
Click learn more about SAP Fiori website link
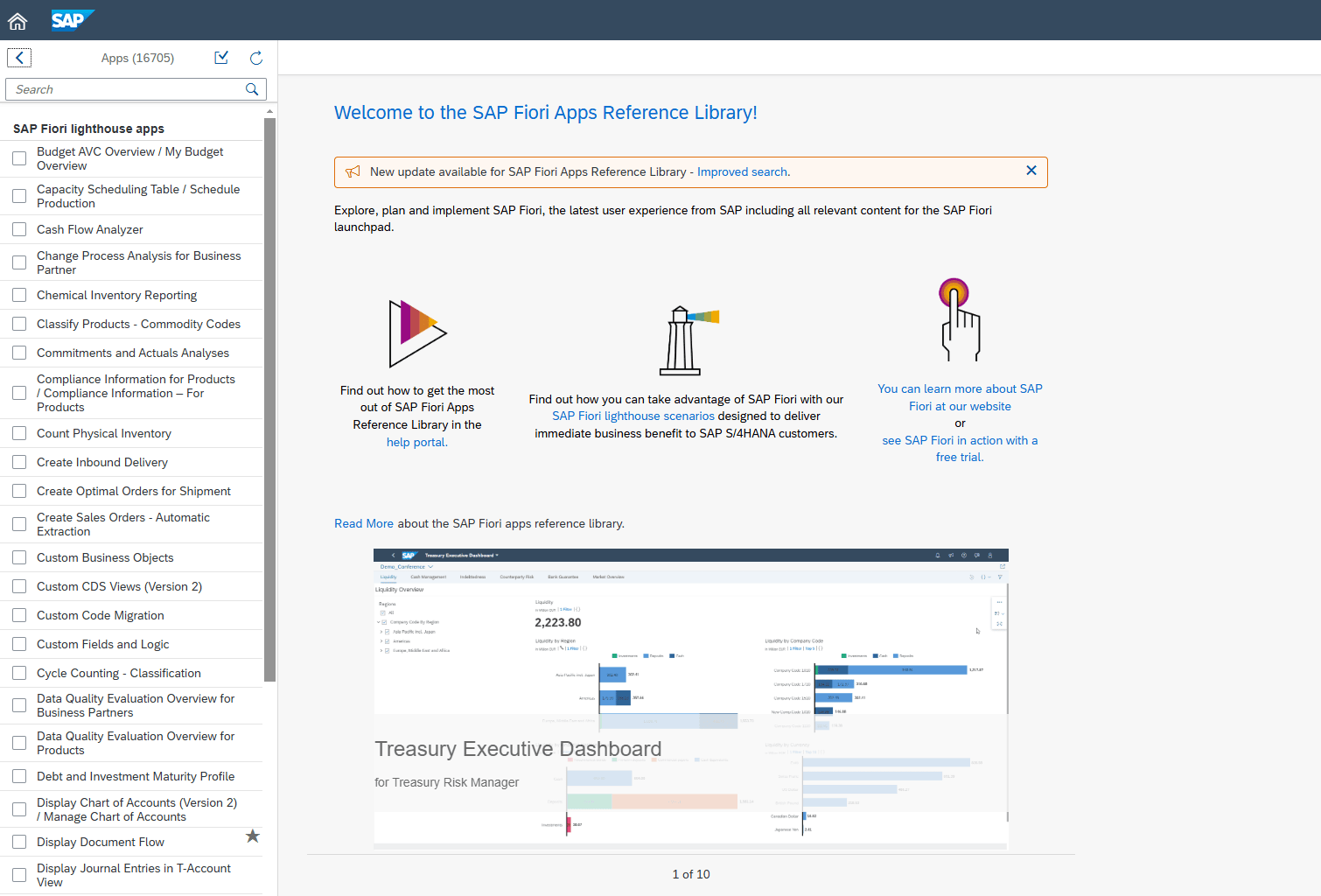click(x=960, y=397)
